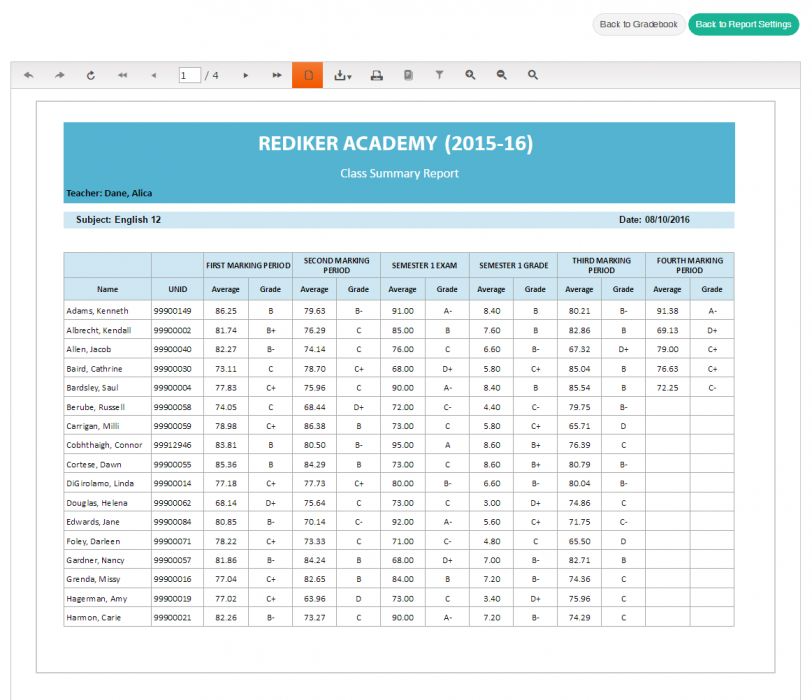Select the Cortese, Dawn name cell
812x700 pixels.
pos(108,464)
